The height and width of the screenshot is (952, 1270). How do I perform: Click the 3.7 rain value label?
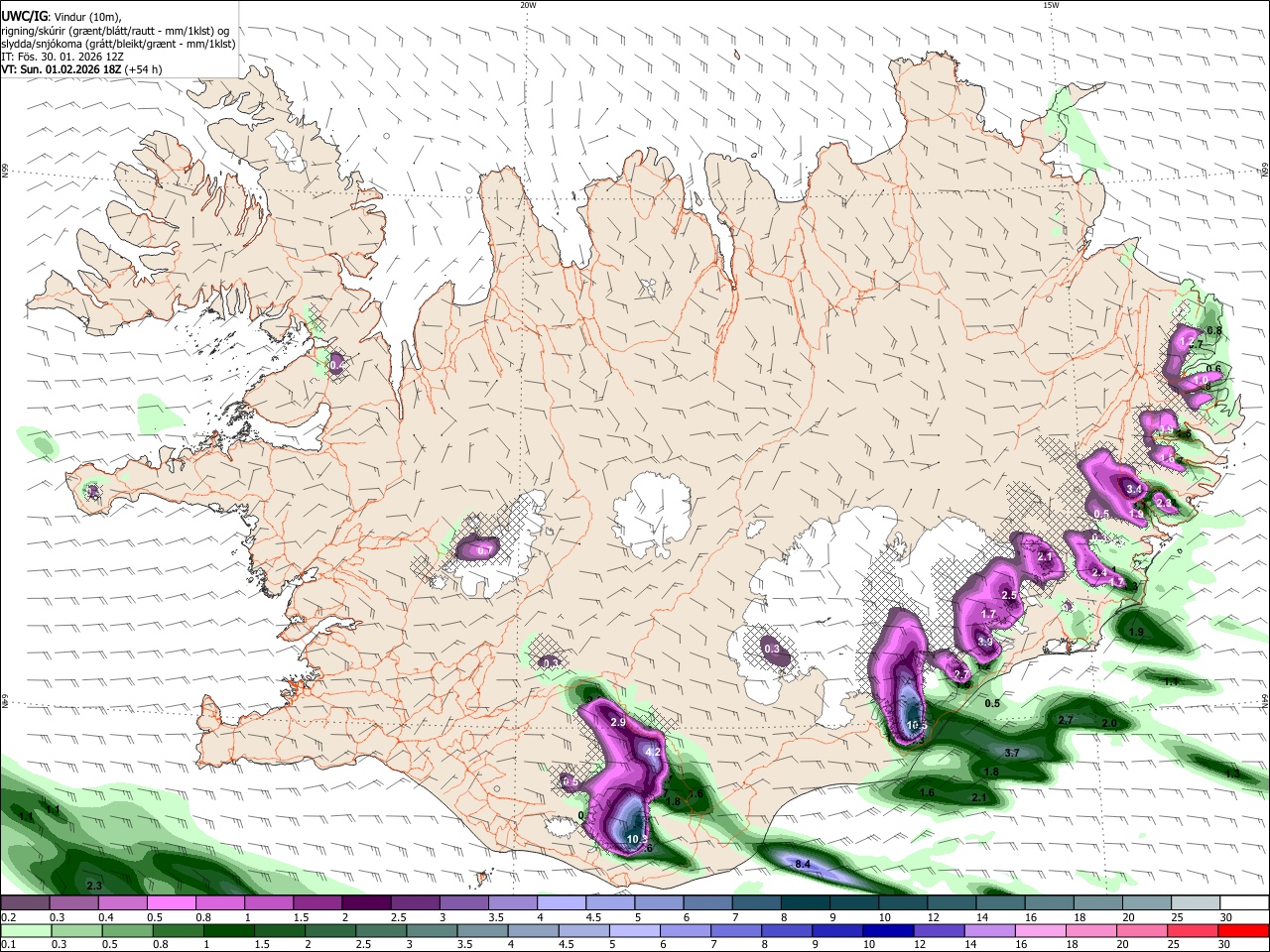pos(1012,754)
